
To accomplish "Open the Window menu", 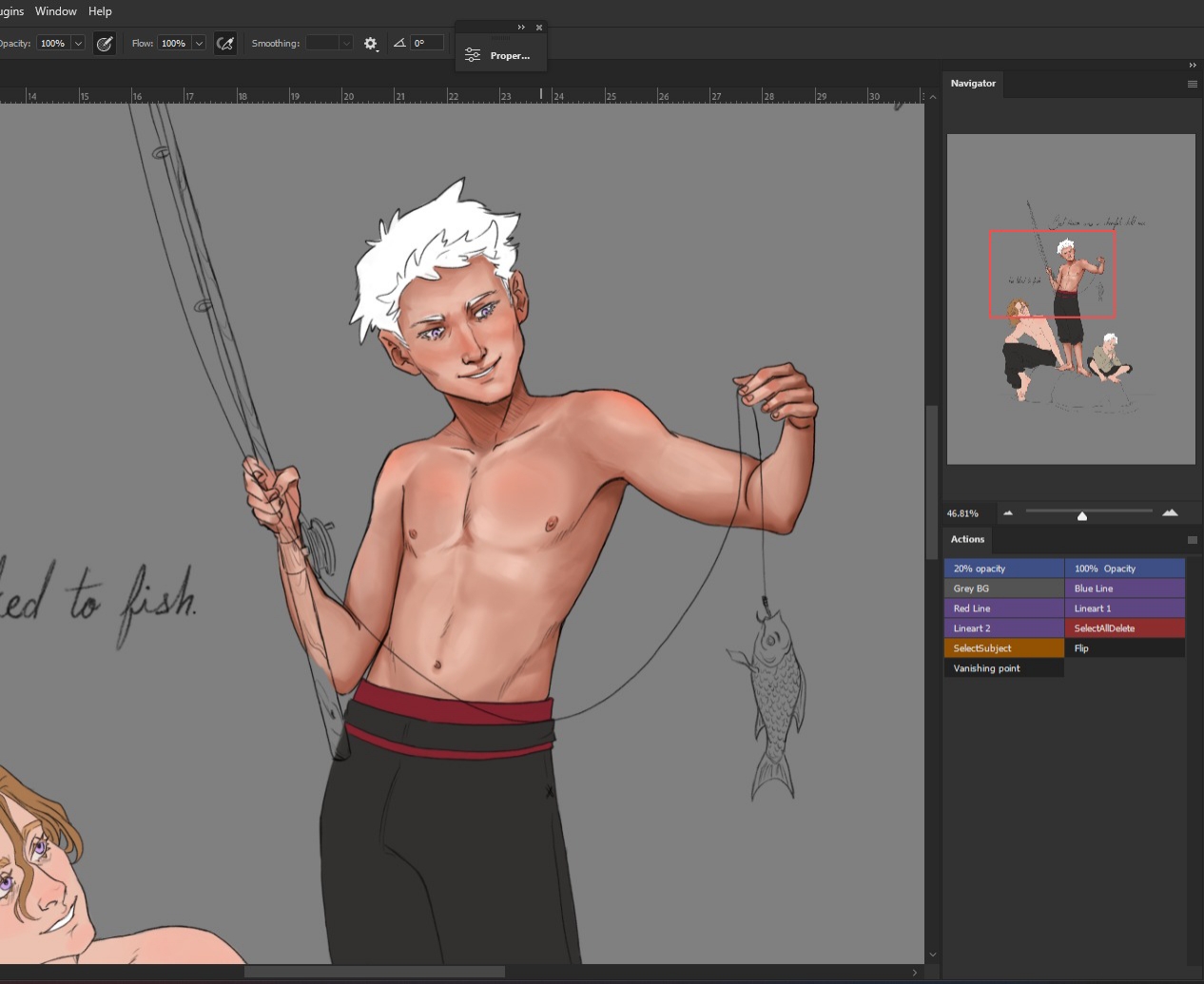I will pos(56,11).
